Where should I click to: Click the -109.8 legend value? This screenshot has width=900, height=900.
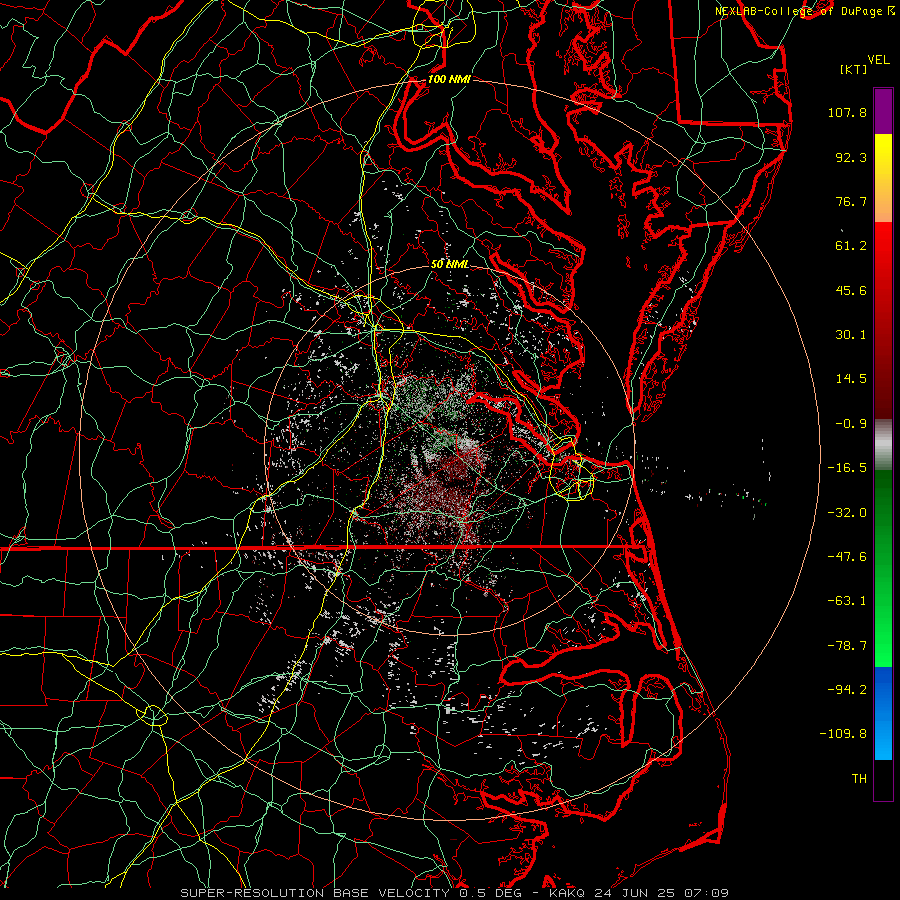pyautogui.click(x=843, y=734)
